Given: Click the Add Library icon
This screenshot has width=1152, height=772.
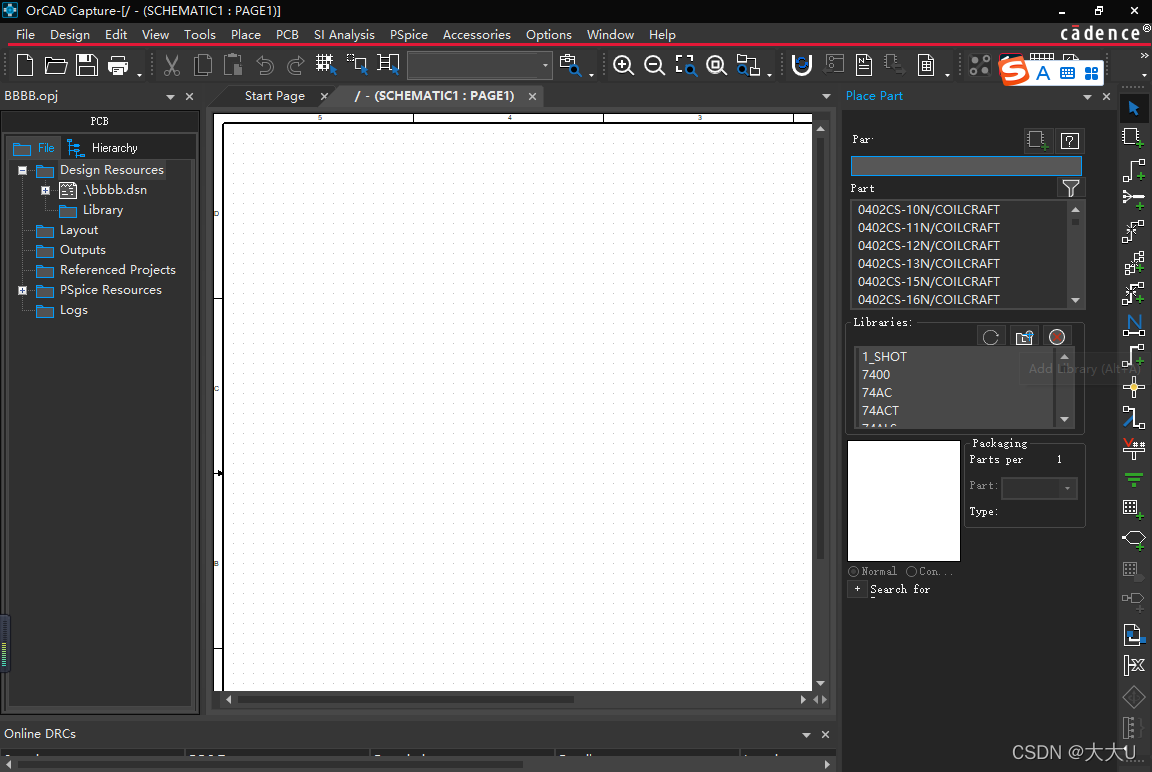Looking at the screenshot, I should (1024, 337).
